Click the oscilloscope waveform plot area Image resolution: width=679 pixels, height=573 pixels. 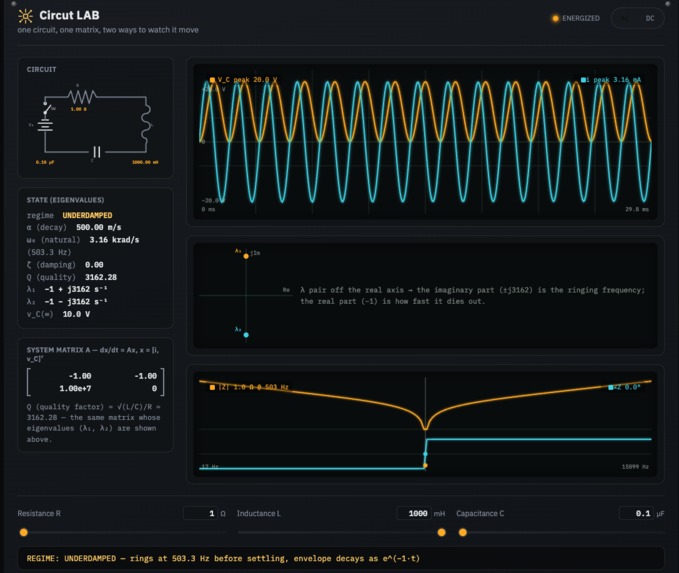tap(425, 142)
